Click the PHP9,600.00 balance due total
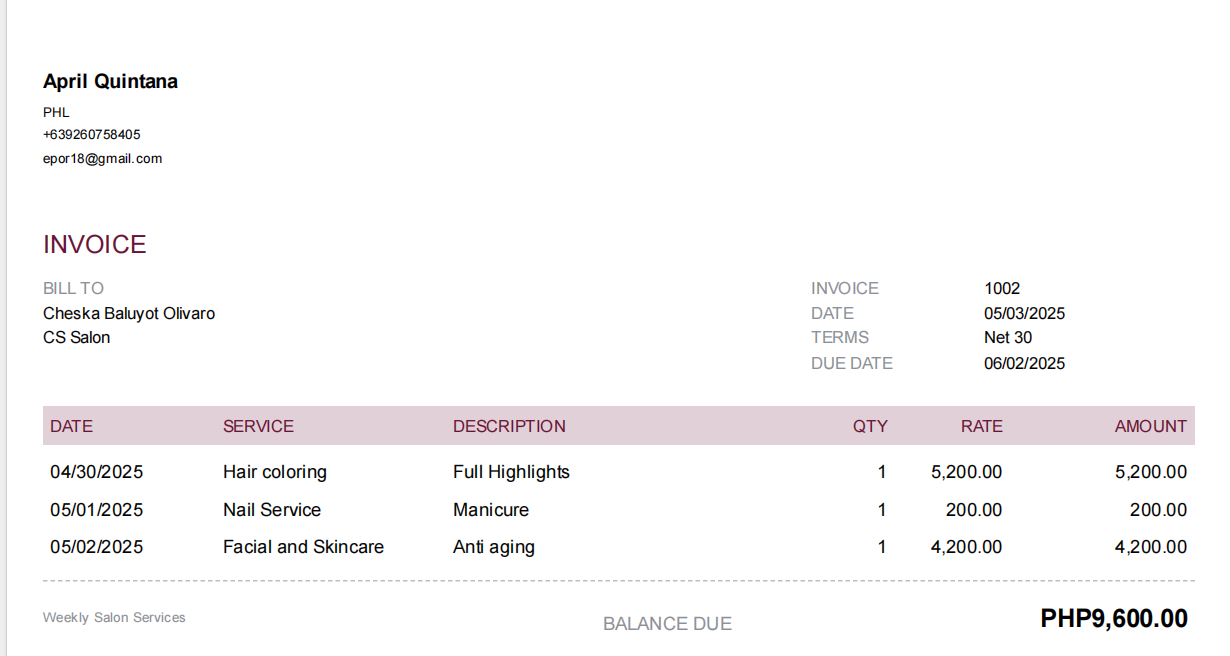 click(x=1114, y=619)
